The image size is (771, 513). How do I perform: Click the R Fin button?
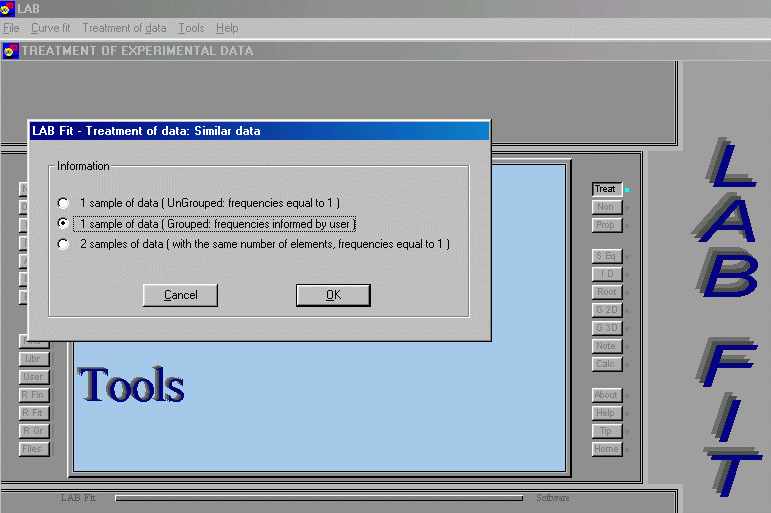pyautogui.click(x=34, y=395)
